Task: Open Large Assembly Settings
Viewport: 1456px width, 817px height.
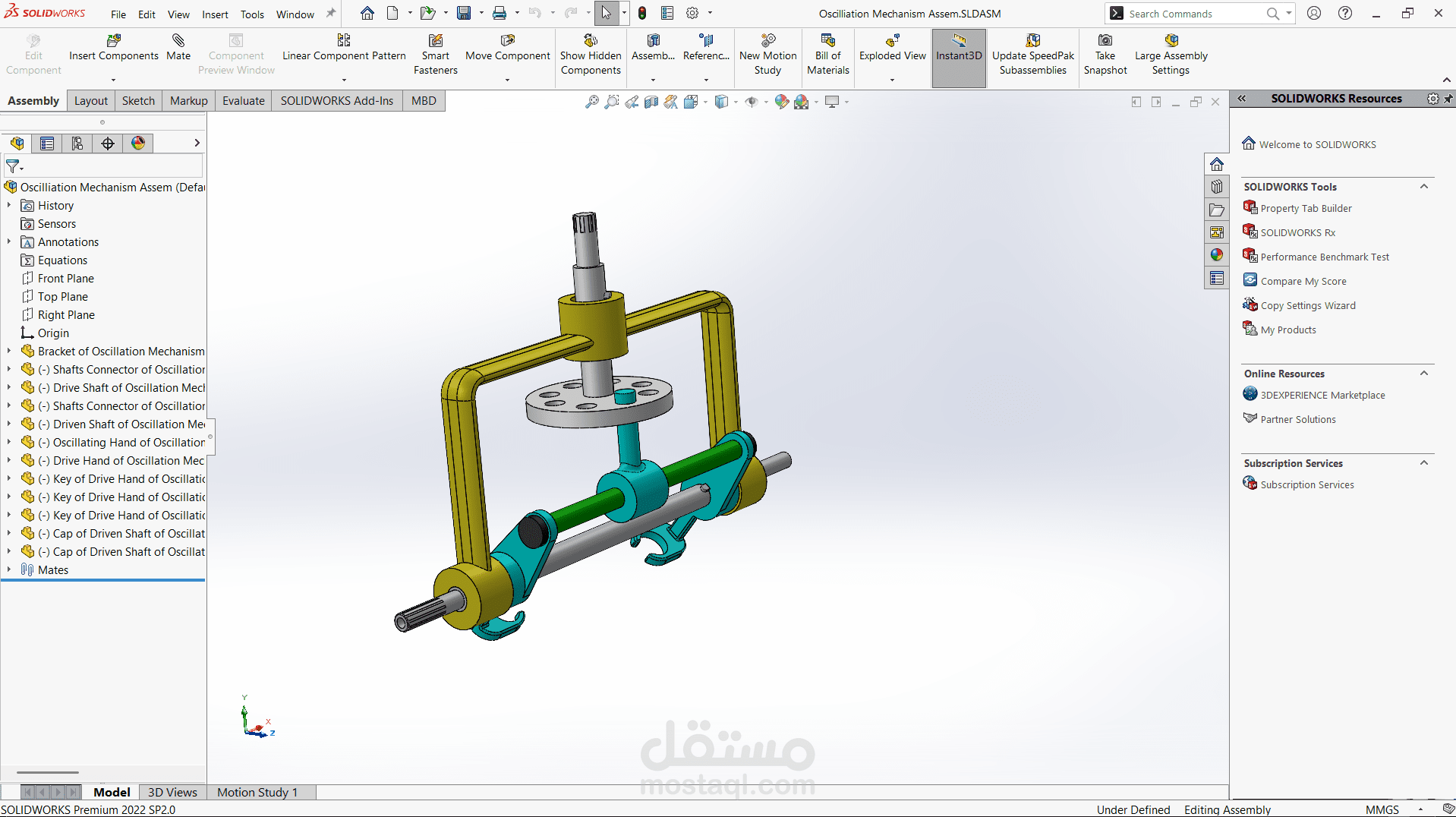Action: pos(1171,55)
